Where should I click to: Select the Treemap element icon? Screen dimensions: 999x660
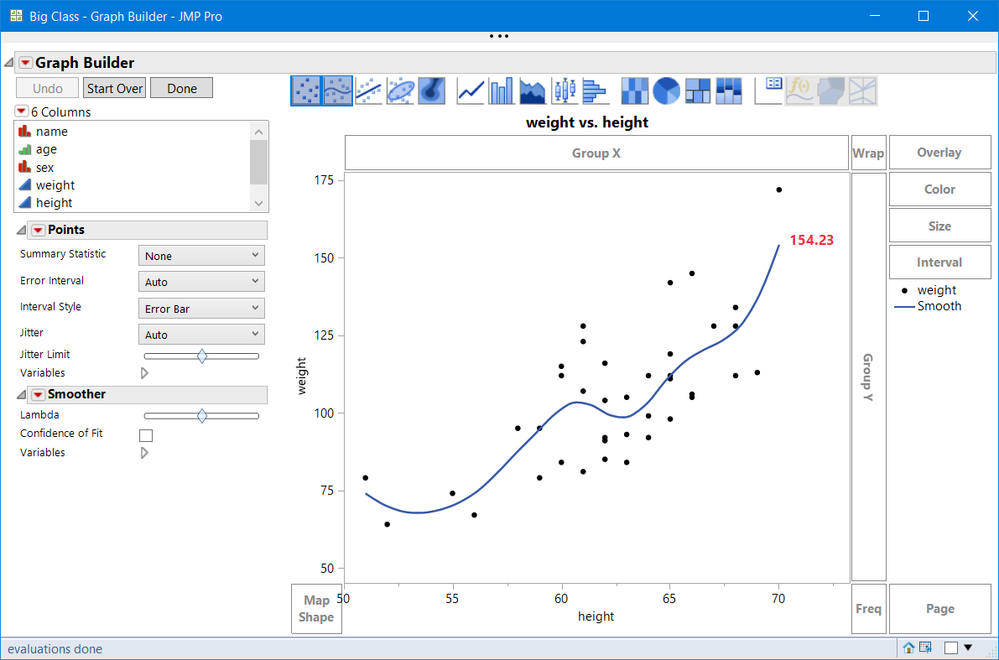697,90
